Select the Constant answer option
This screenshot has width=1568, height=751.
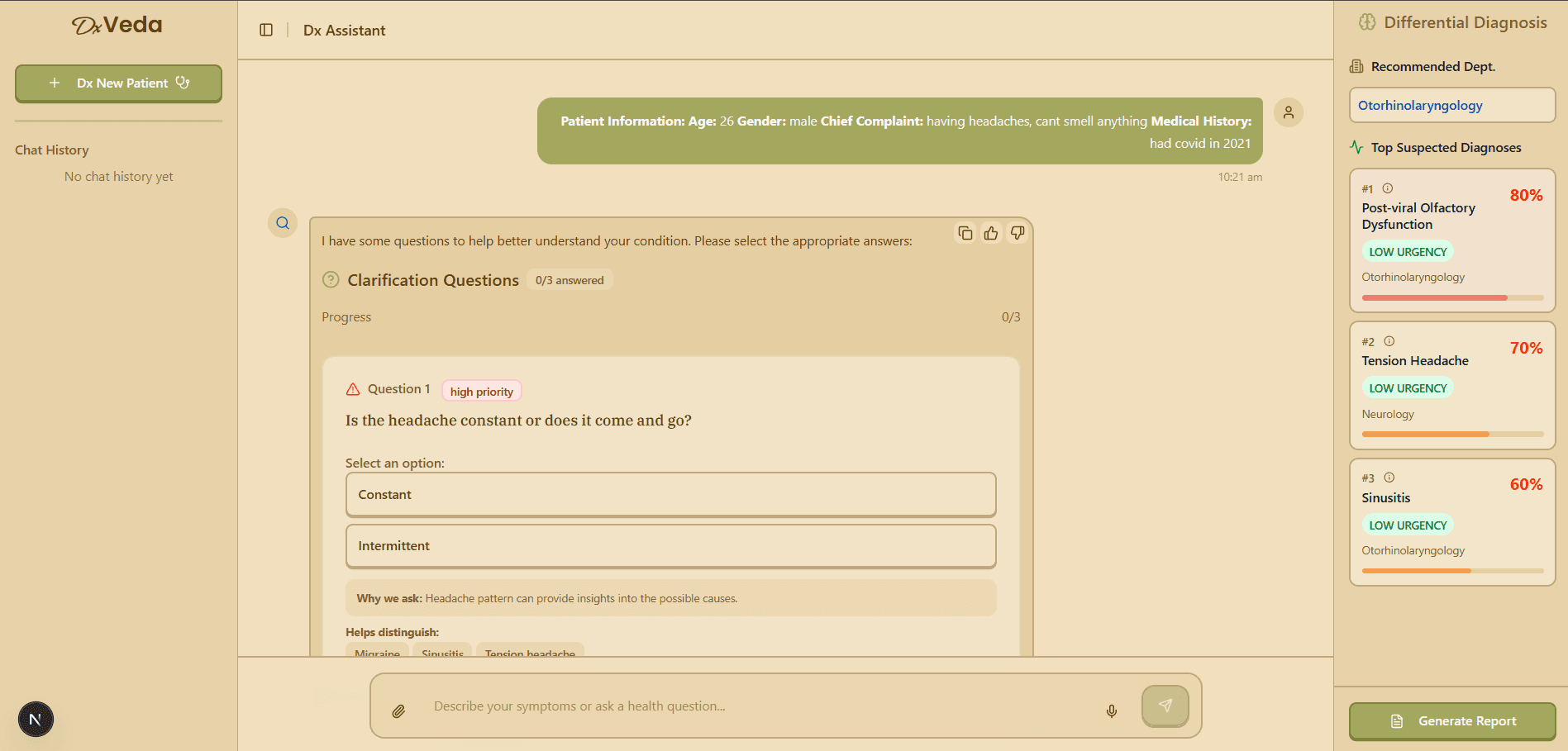670,494
